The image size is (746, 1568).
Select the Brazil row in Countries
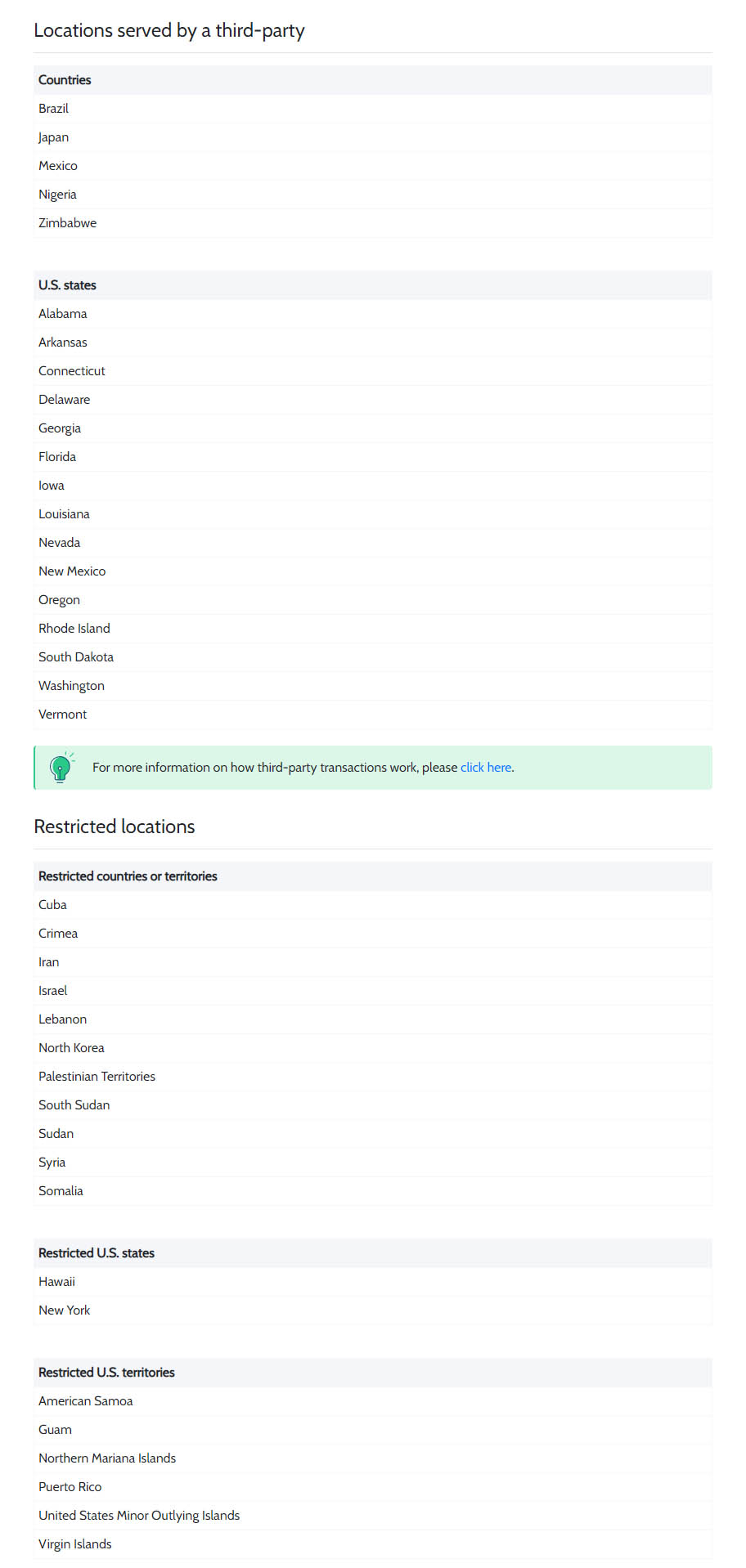[x=373, y=109]
